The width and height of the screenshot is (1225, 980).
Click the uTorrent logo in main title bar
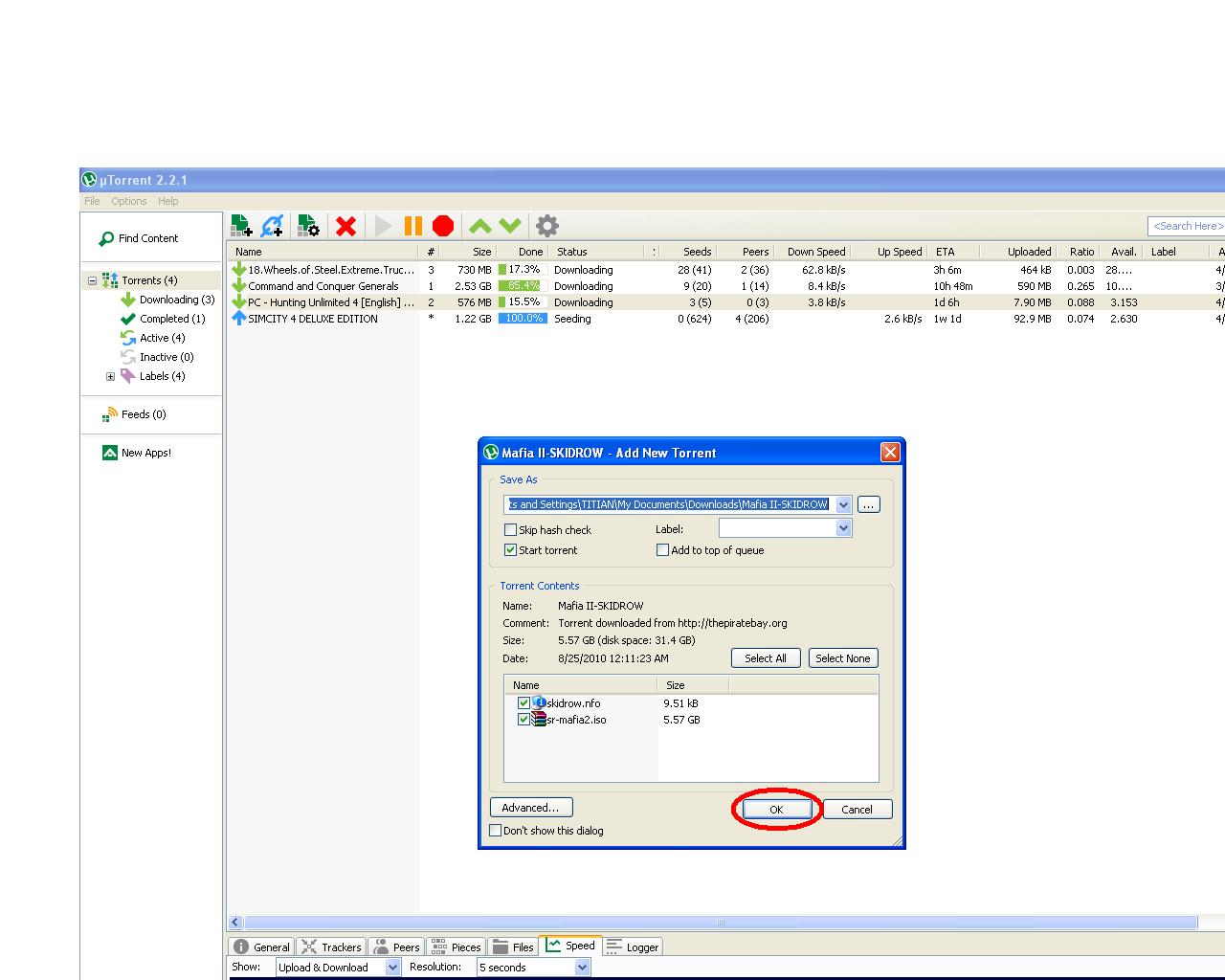[90, 180]
